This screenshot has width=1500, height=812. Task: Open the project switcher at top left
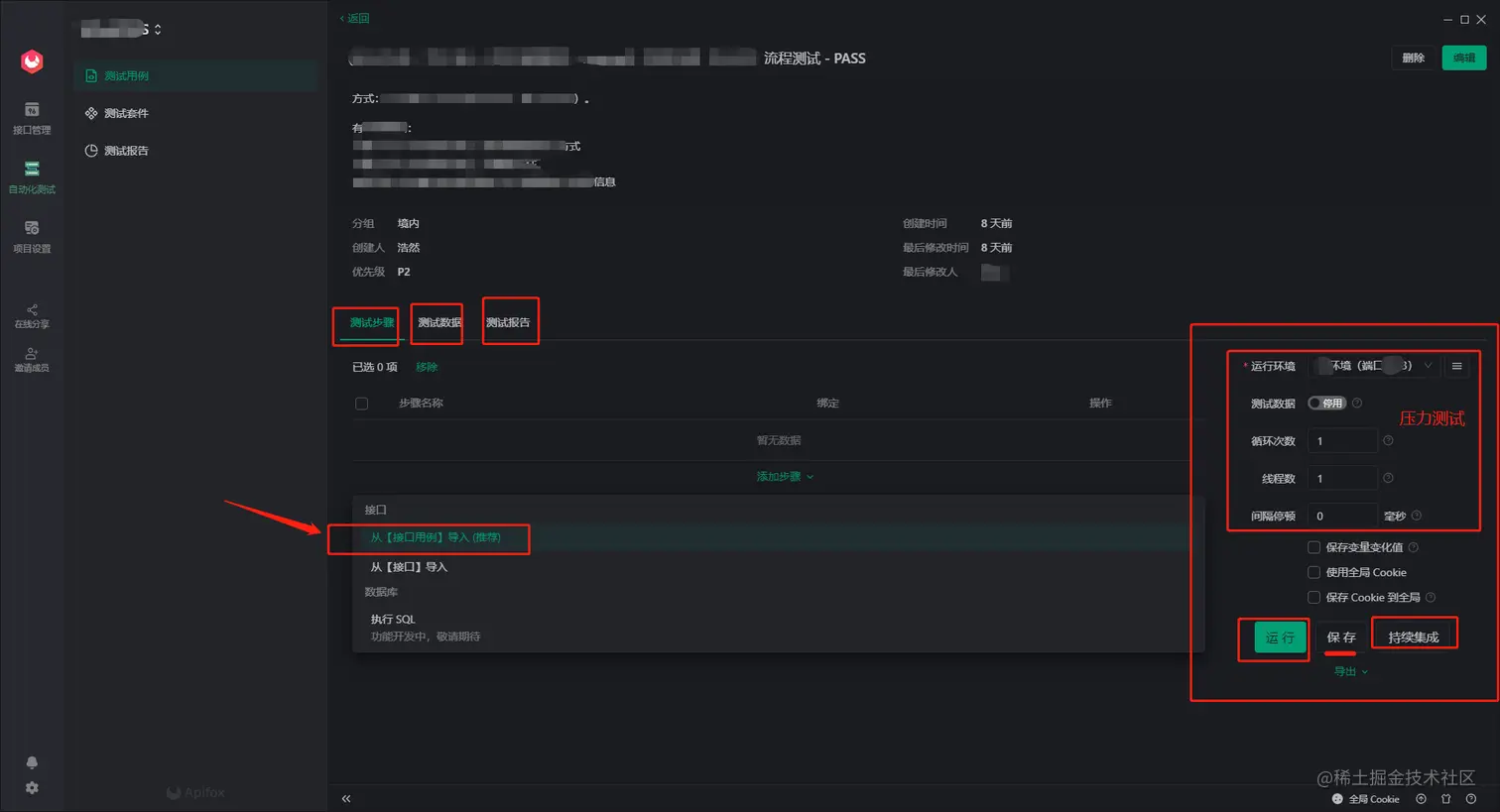pos(121,30)
